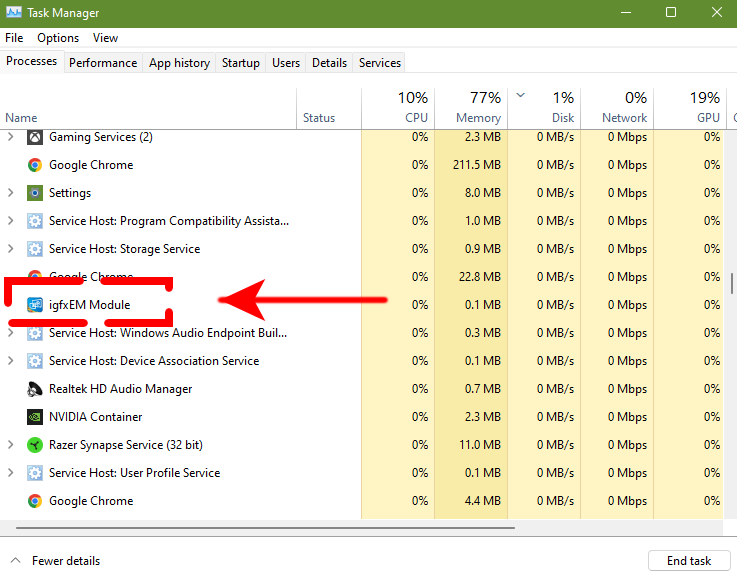Select the Processes tab

[x=31, y=61]
